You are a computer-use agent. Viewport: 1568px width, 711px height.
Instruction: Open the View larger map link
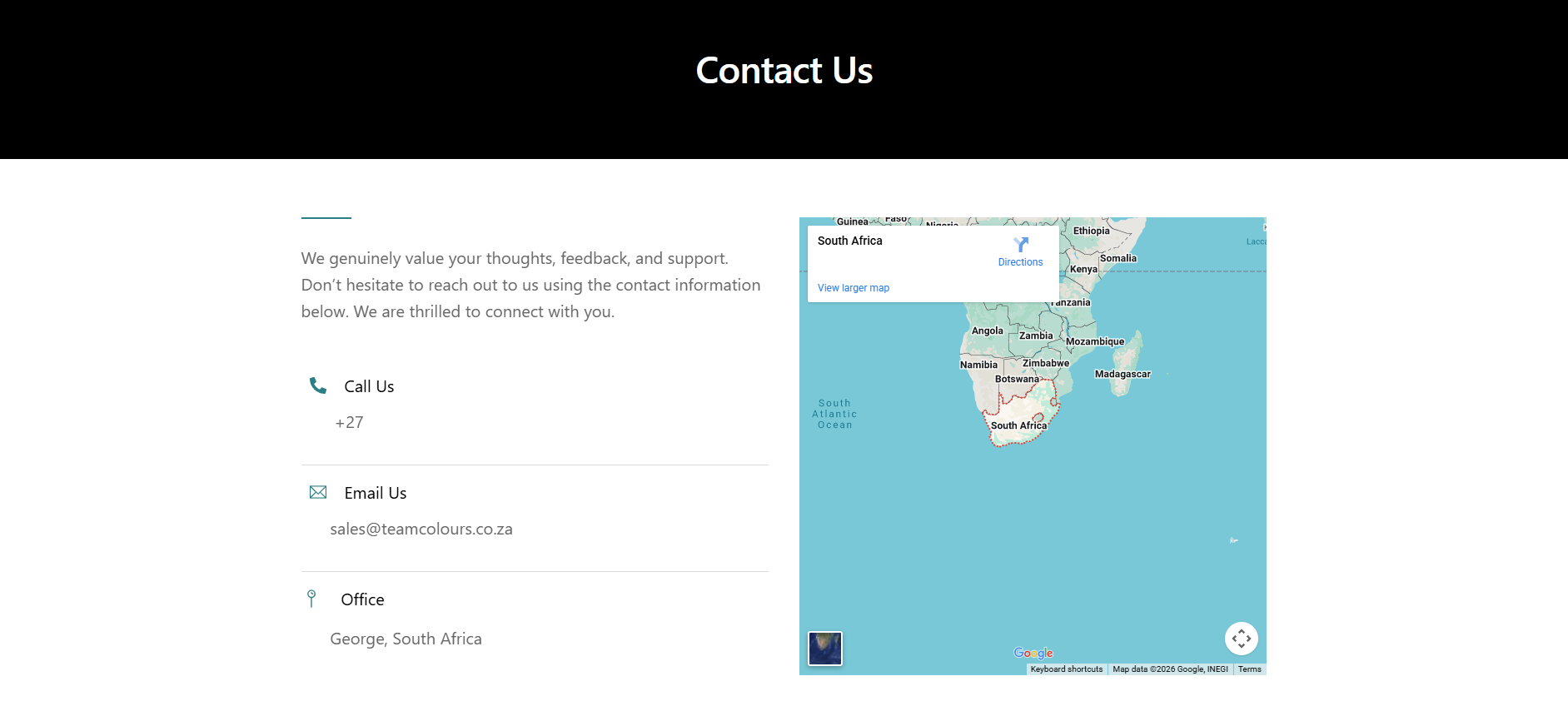(x=854, y=288)
